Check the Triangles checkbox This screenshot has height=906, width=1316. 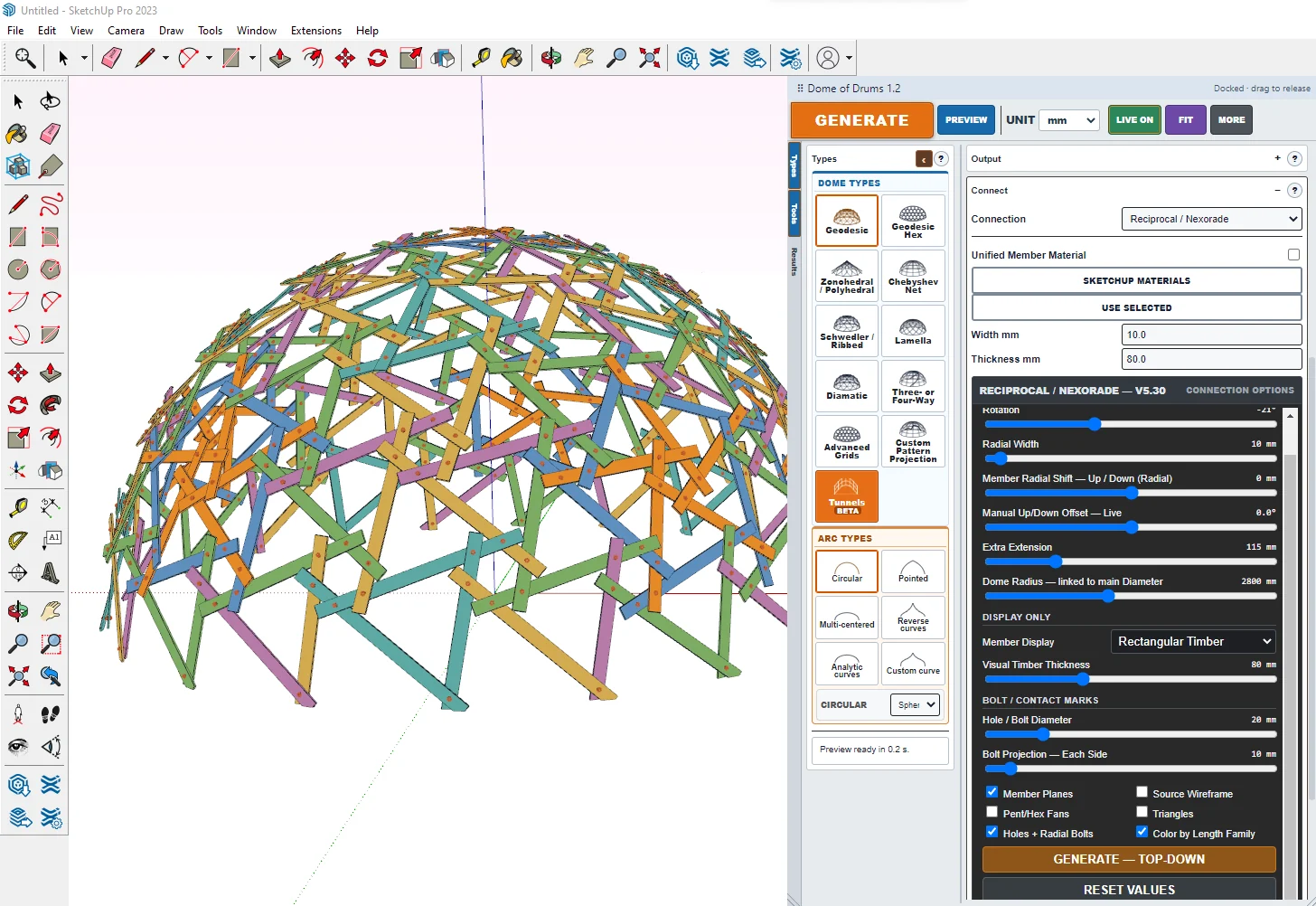point(1142,812)
